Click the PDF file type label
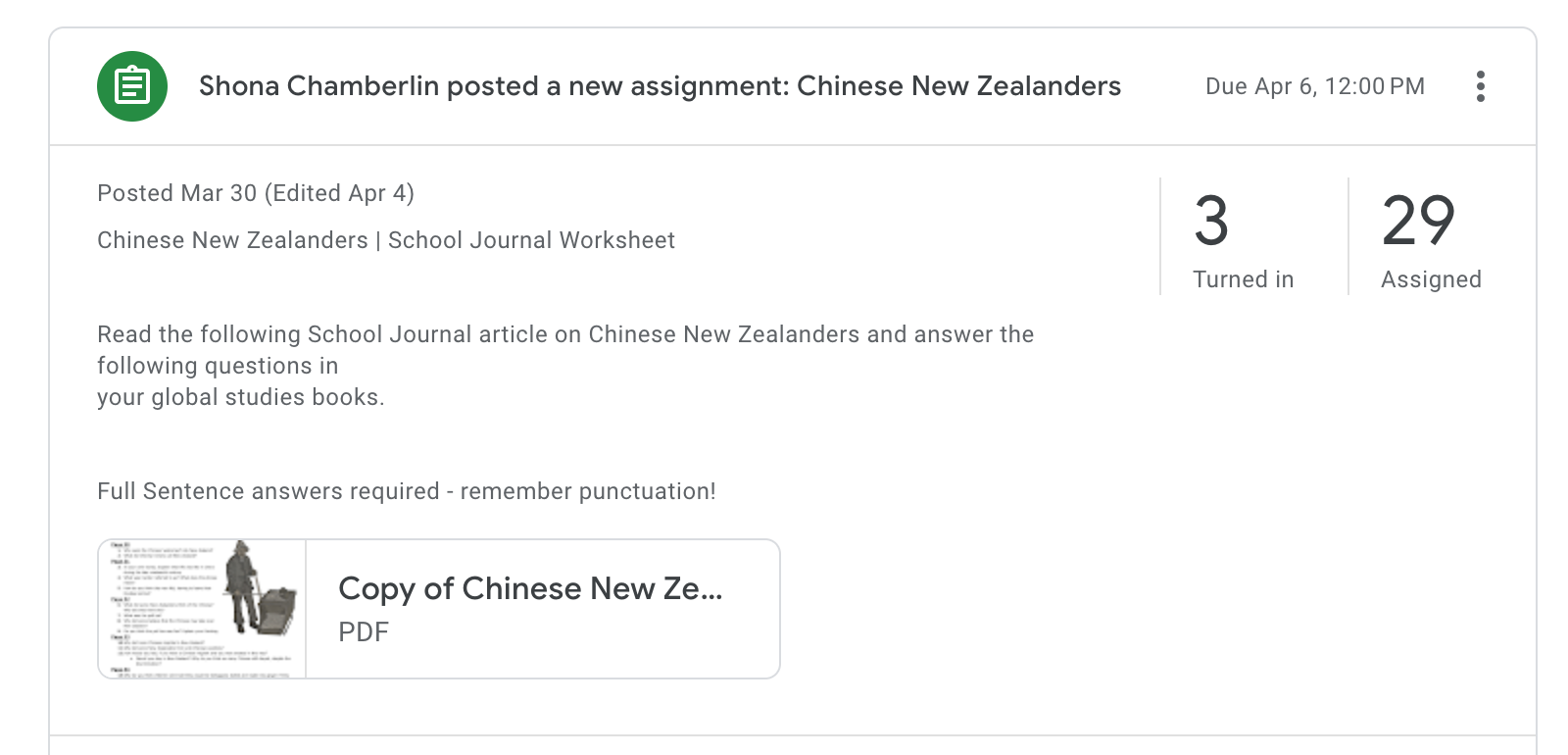This screenshot has width=1568, height=755. [x=364, y=632]
